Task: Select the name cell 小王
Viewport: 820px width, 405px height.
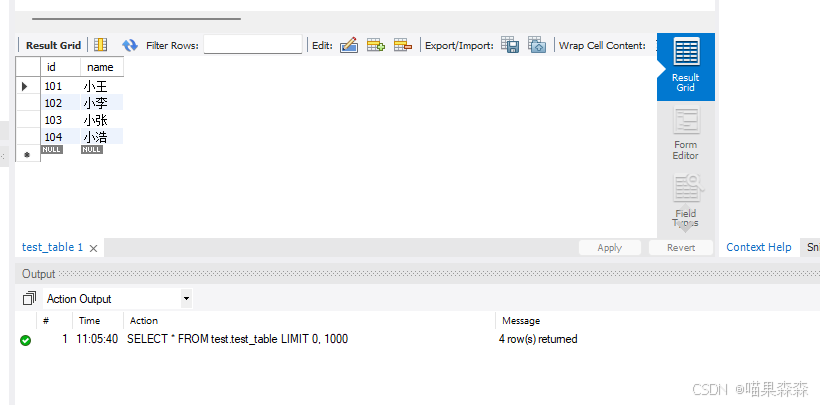Action: 102,86
